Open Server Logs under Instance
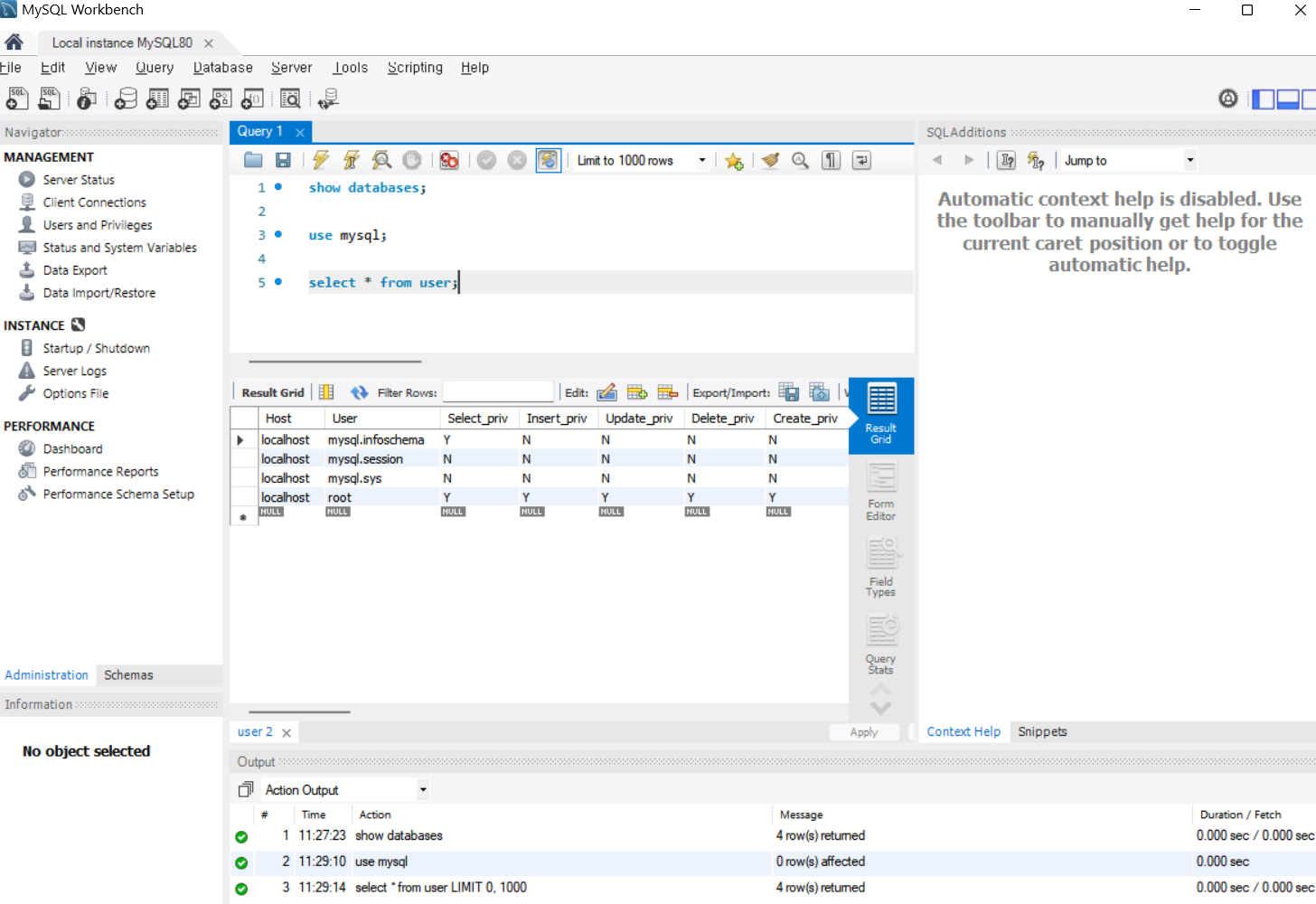The height and width of the screenshot is (904, 1316). [74, 371]
